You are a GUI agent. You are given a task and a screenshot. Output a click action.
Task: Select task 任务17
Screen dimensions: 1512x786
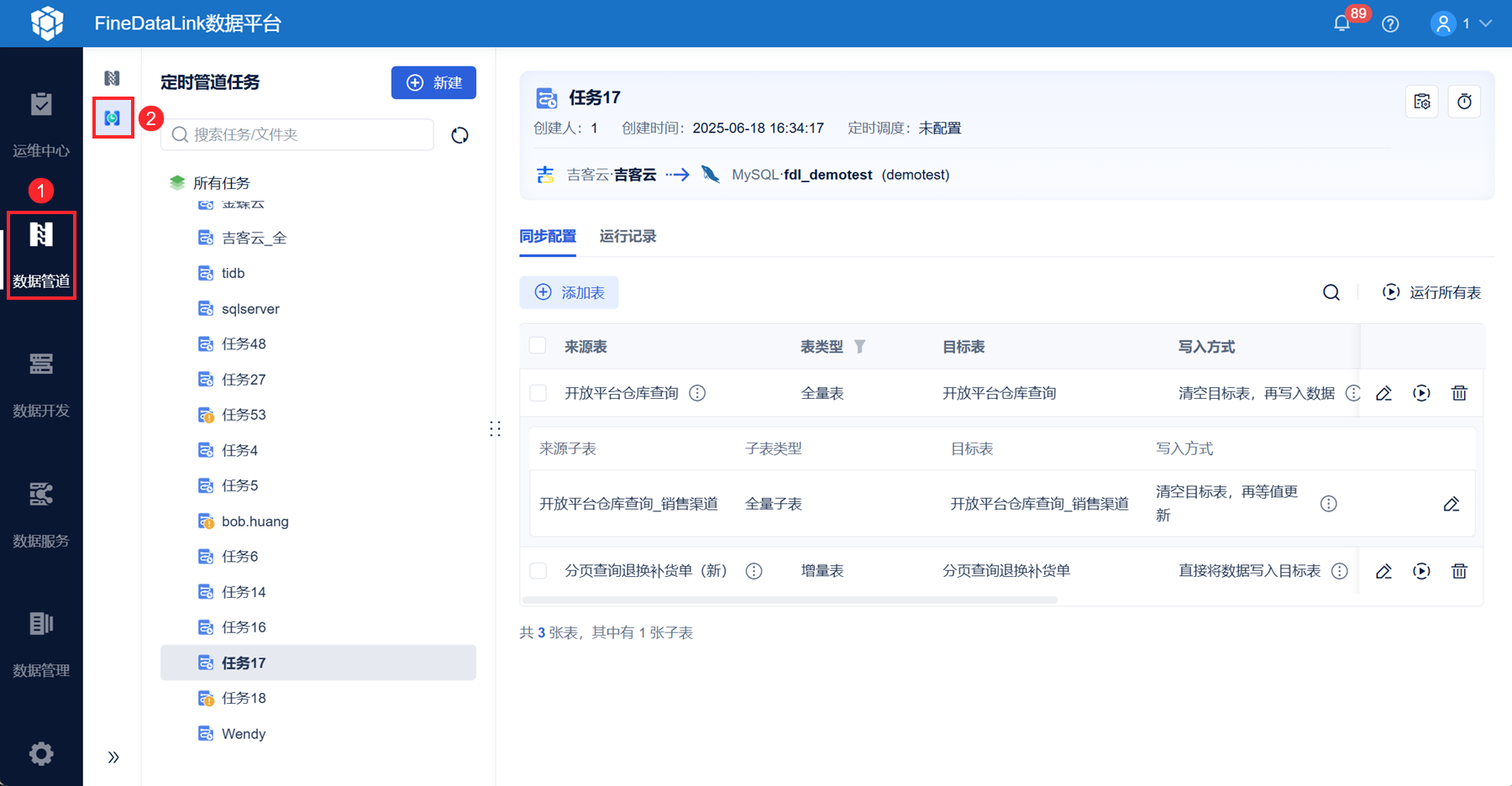318,663
